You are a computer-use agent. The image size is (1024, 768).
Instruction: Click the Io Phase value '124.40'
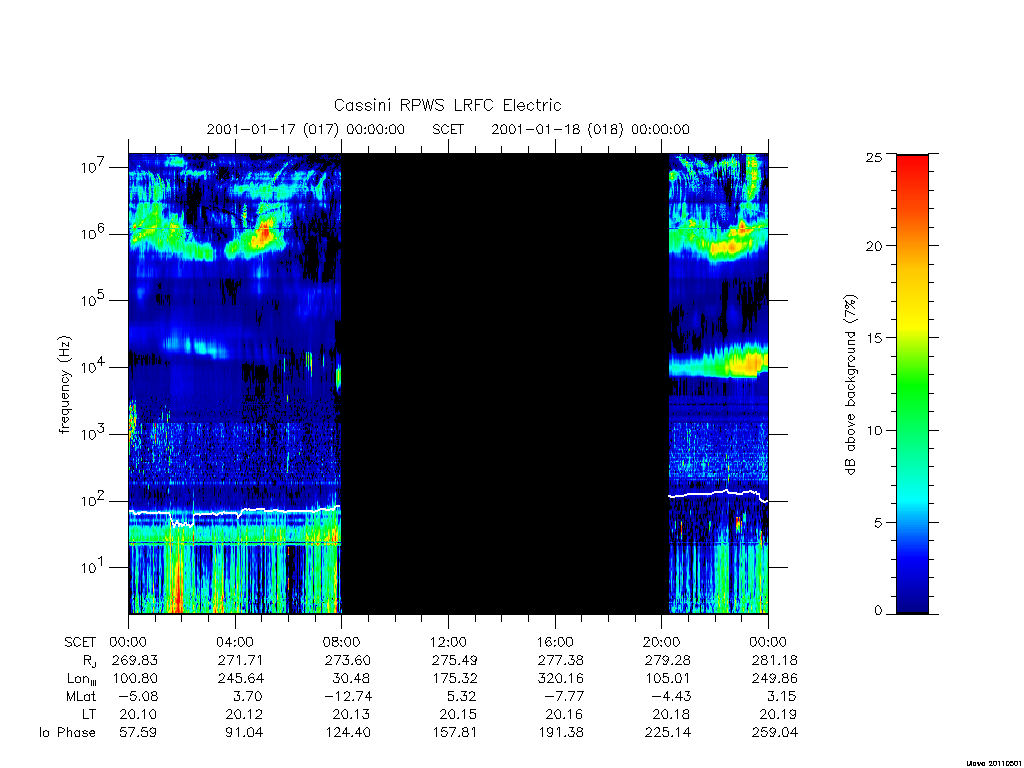coord(348,733)
